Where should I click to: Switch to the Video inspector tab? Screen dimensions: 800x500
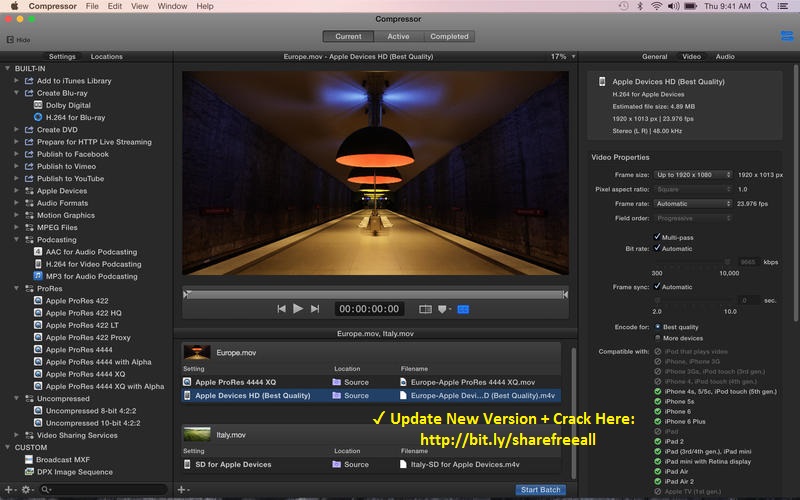click(x=691, y=57)
